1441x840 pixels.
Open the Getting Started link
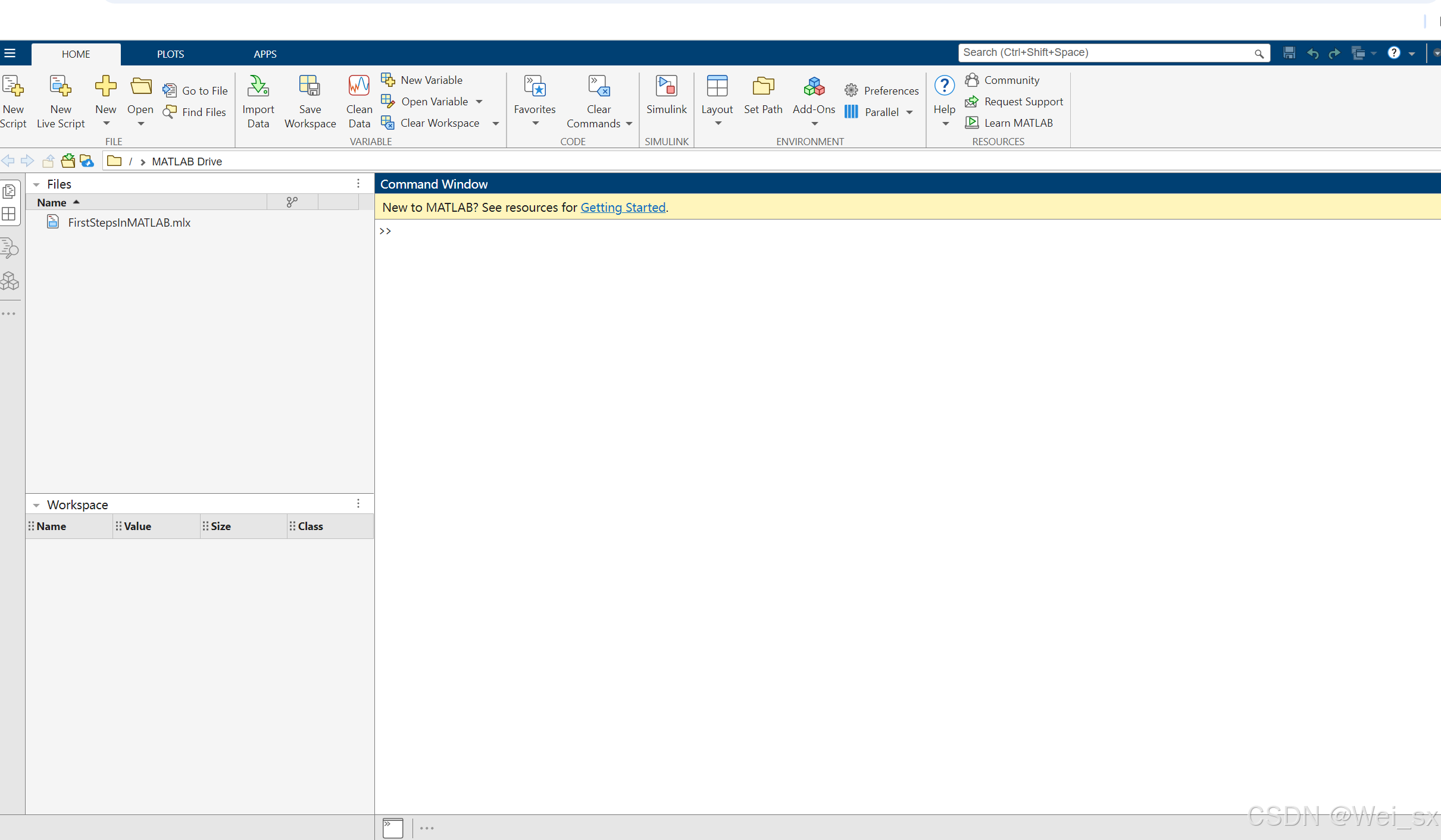[x=623, y=208]
